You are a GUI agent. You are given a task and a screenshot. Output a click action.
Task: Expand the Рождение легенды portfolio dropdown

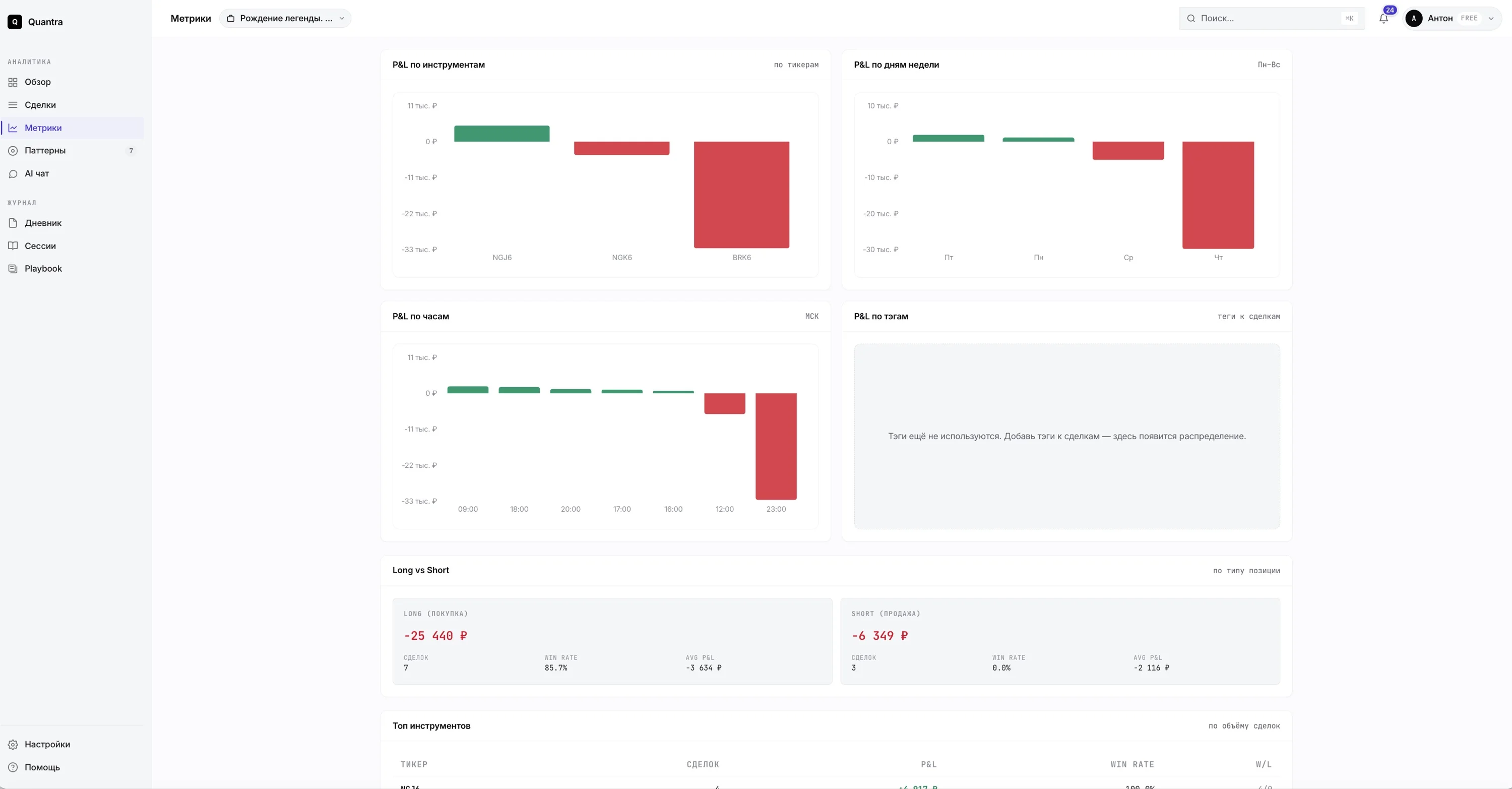[285, 18]
